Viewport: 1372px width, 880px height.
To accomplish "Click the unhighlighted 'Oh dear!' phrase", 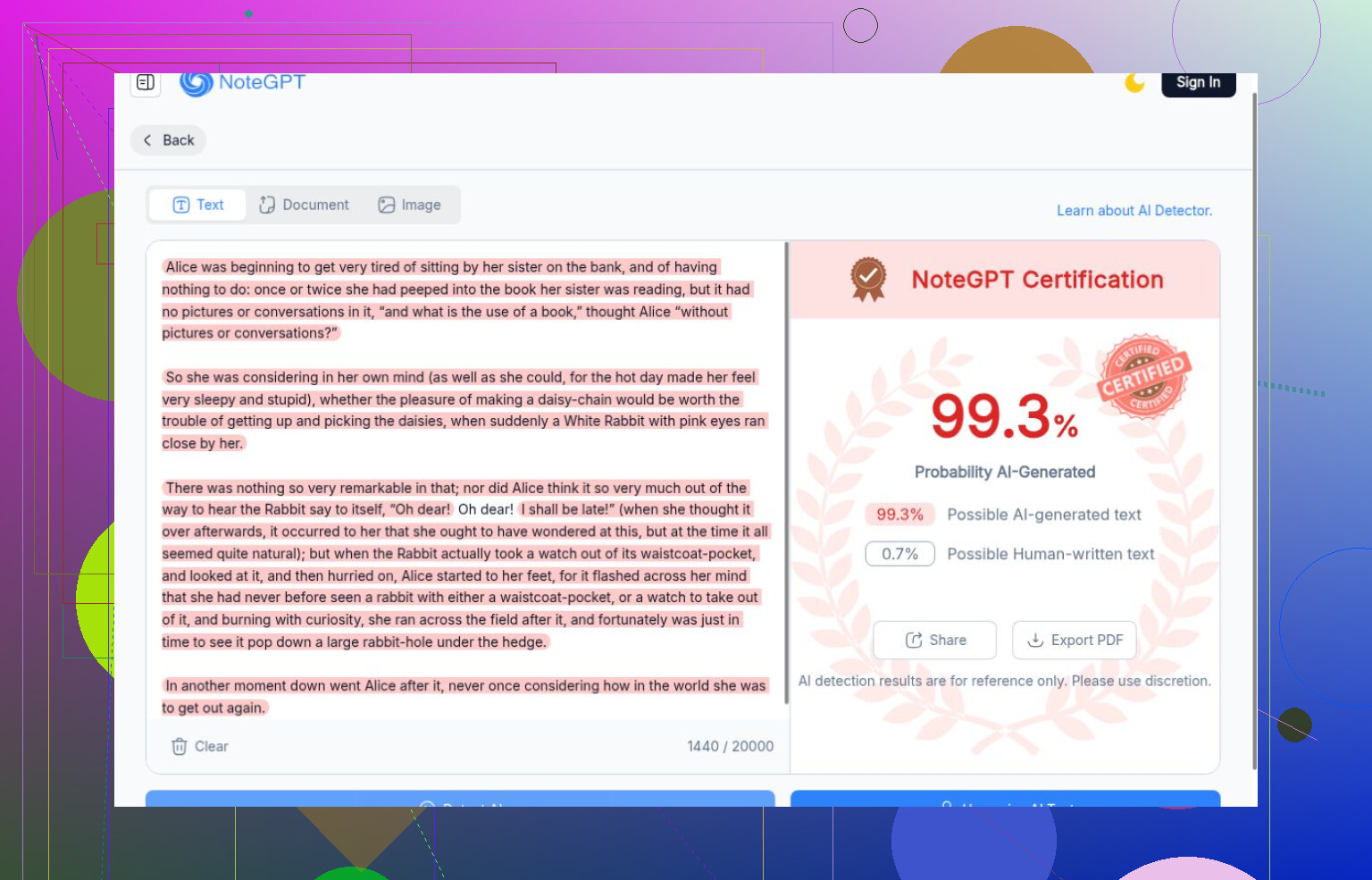I will click(486, 509).
